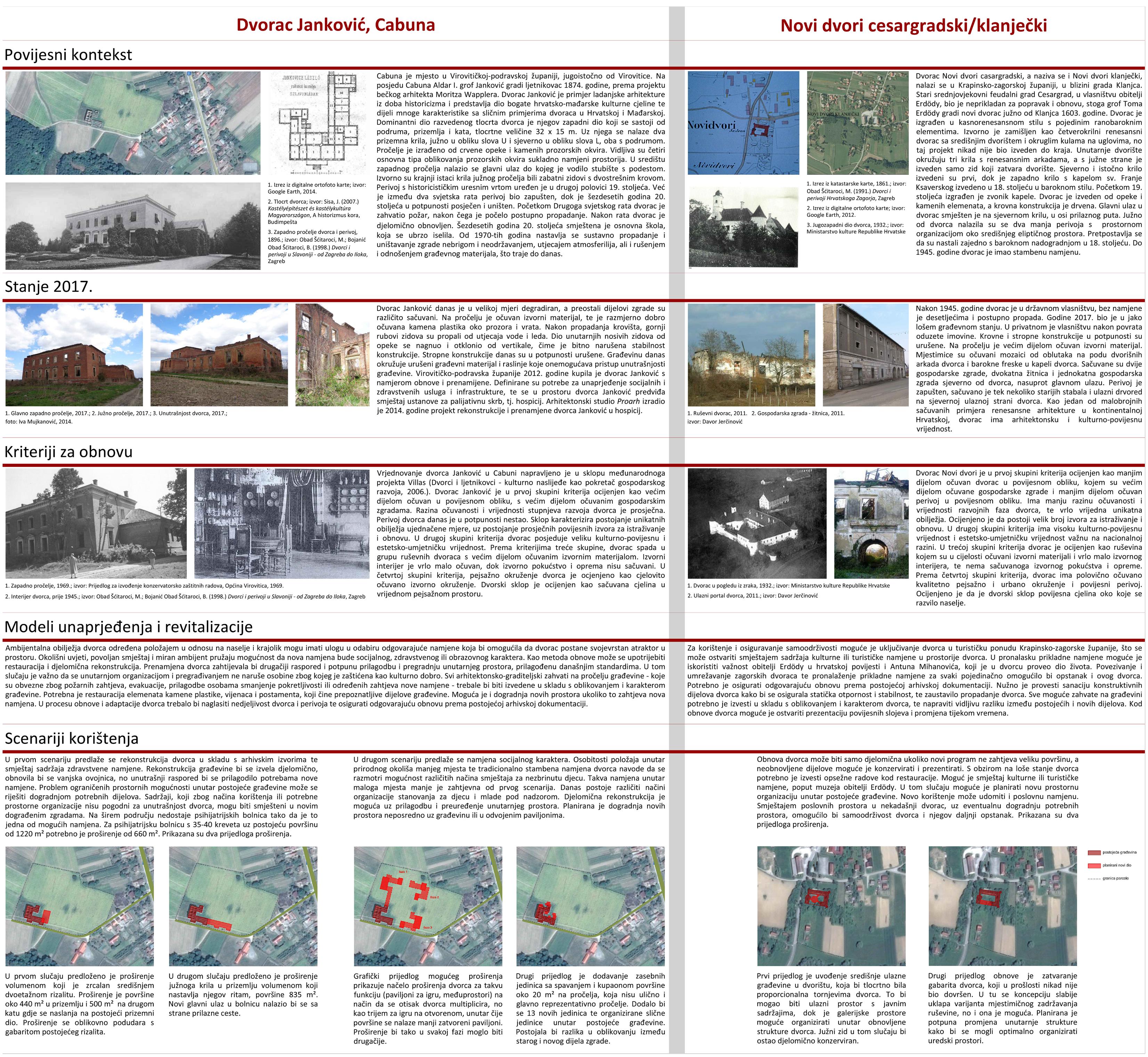Click the Novi dvori cesargradski/klanječki title
This screenshot has width=1148, height=1057.
(913, 26)
